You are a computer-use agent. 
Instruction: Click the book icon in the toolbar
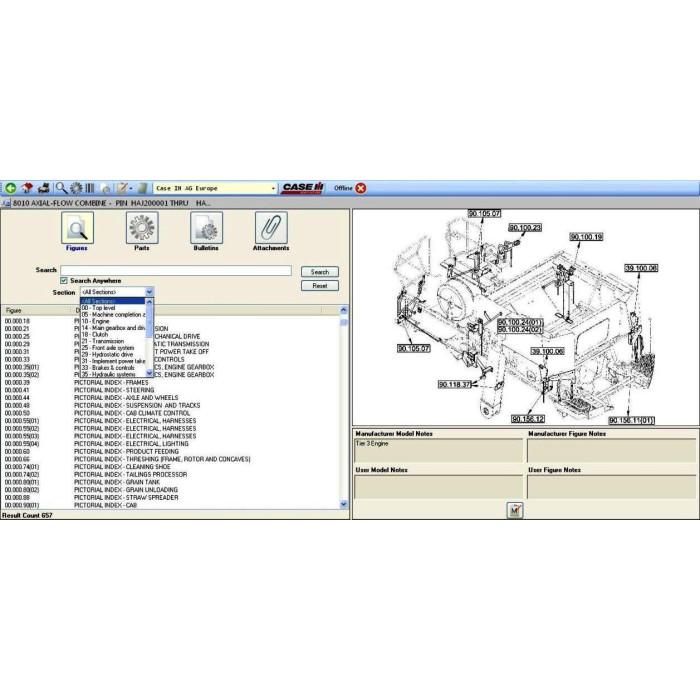pyautogui.click(x=142, y=188)
